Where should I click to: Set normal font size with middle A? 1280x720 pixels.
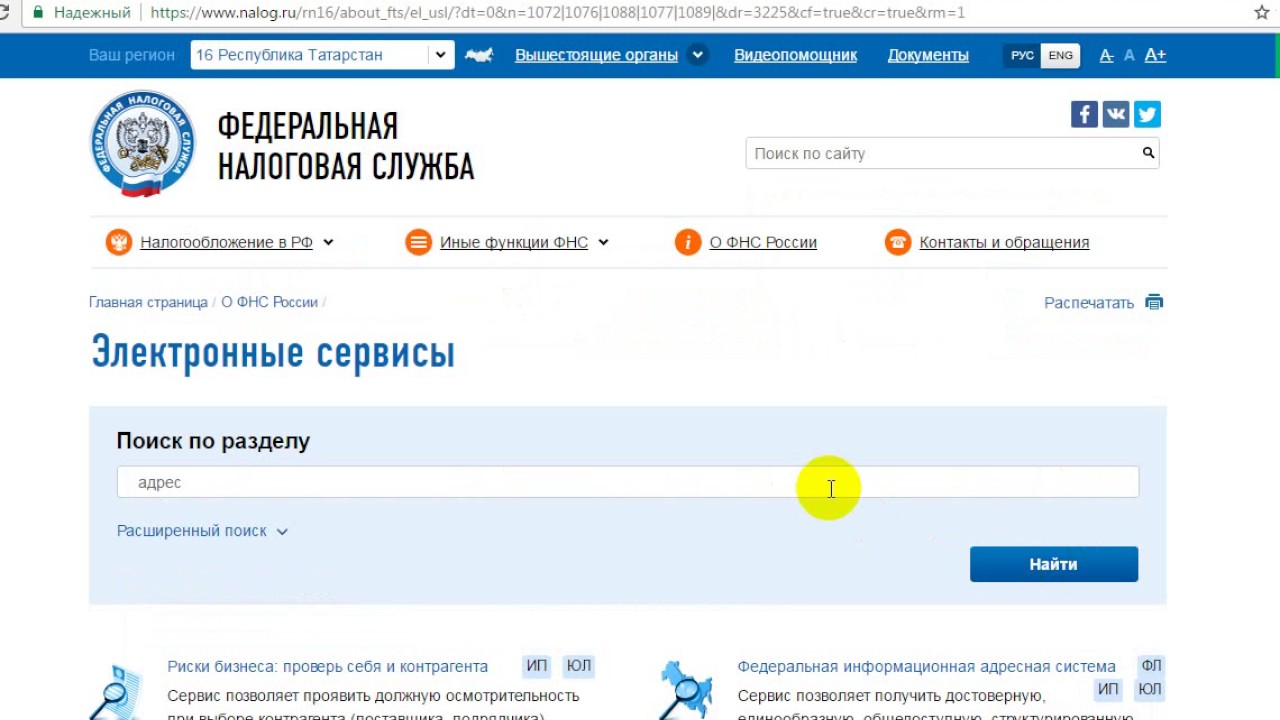pos(1129,55)
